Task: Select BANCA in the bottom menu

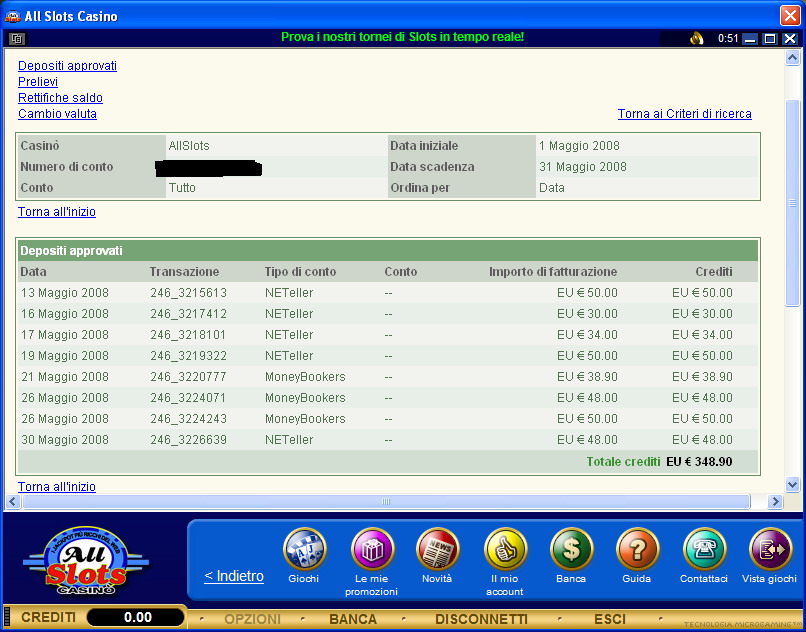Action: [x=353, y=619]
